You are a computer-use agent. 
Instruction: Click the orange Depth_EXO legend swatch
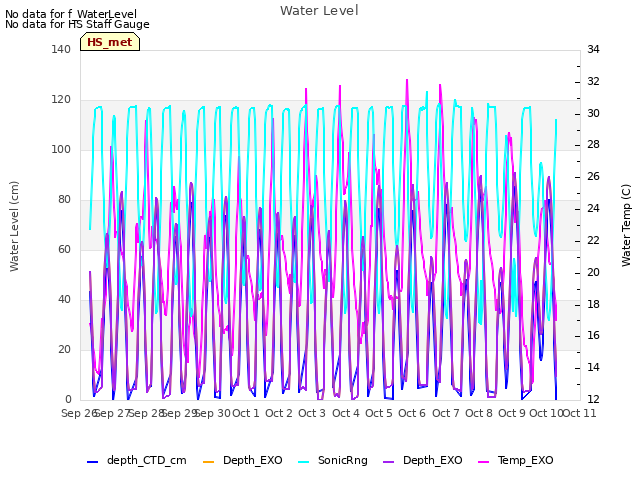click(x=209, y=462)
